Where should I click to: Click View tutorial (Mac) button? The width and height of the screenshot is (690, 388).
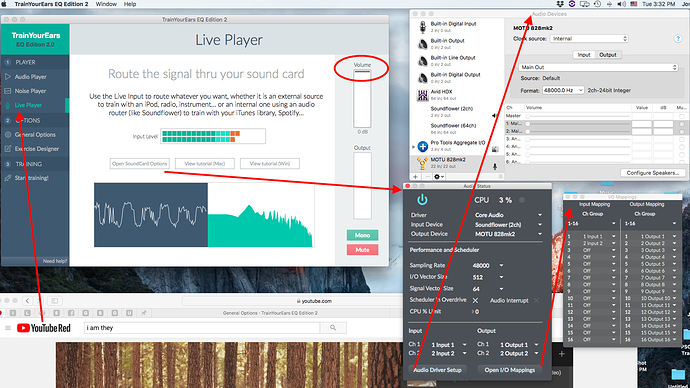(205, 164)
